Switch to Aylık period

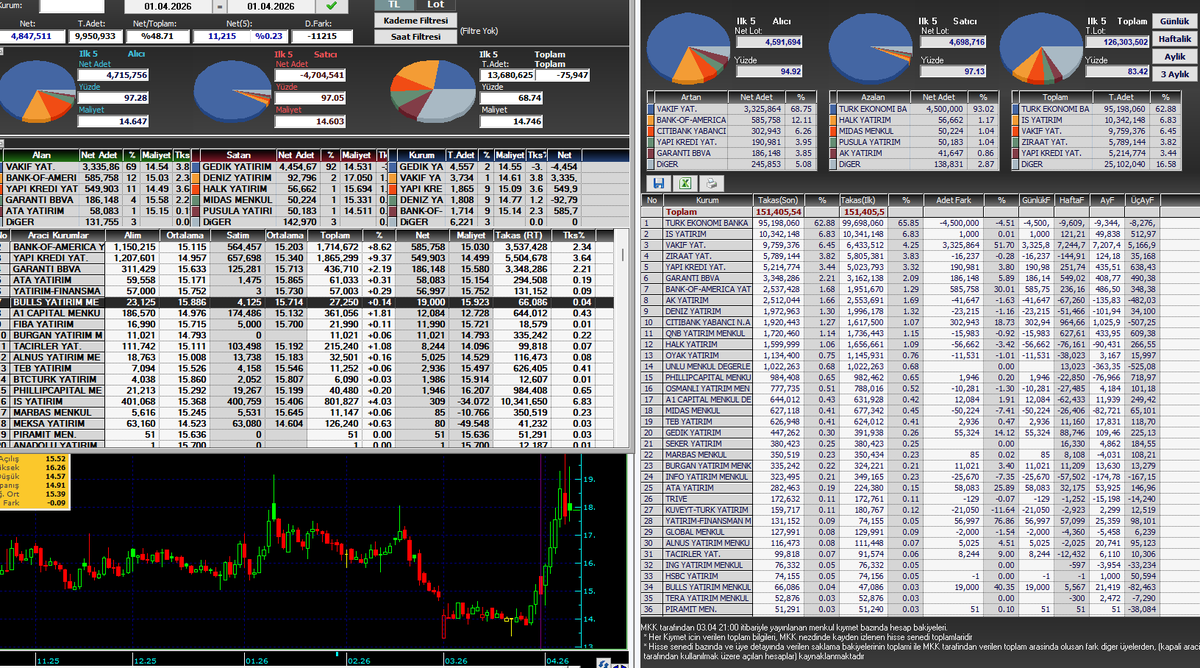(1175, 57)
